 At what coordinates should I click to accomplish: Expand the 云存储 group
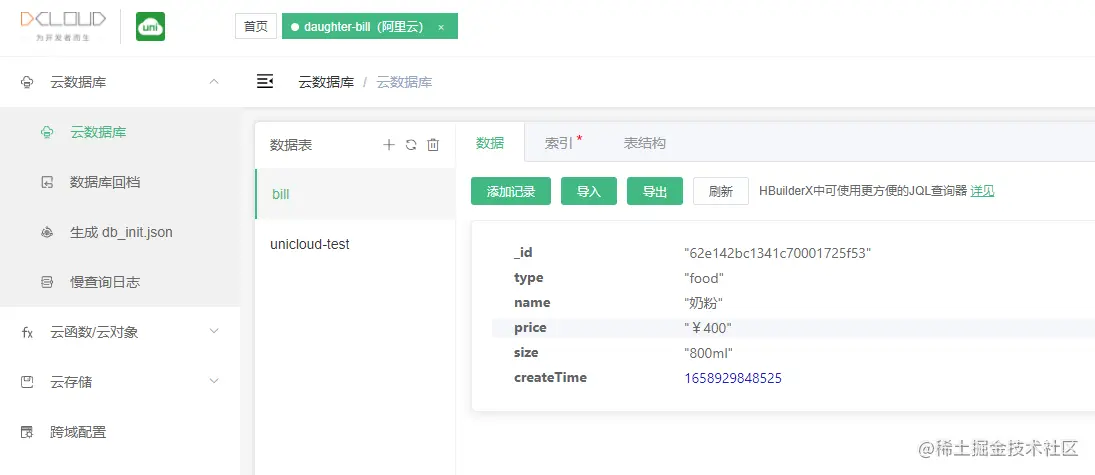pos(120,382)
